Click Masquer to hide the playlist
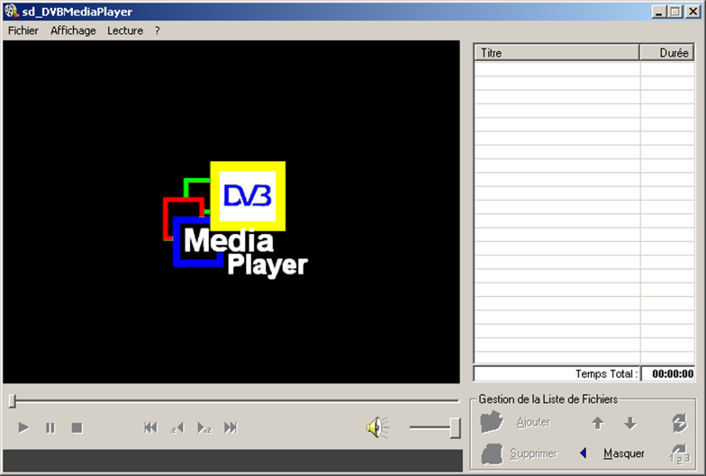Viewport: 706px width, 476px height. click(x=624, y=453)
